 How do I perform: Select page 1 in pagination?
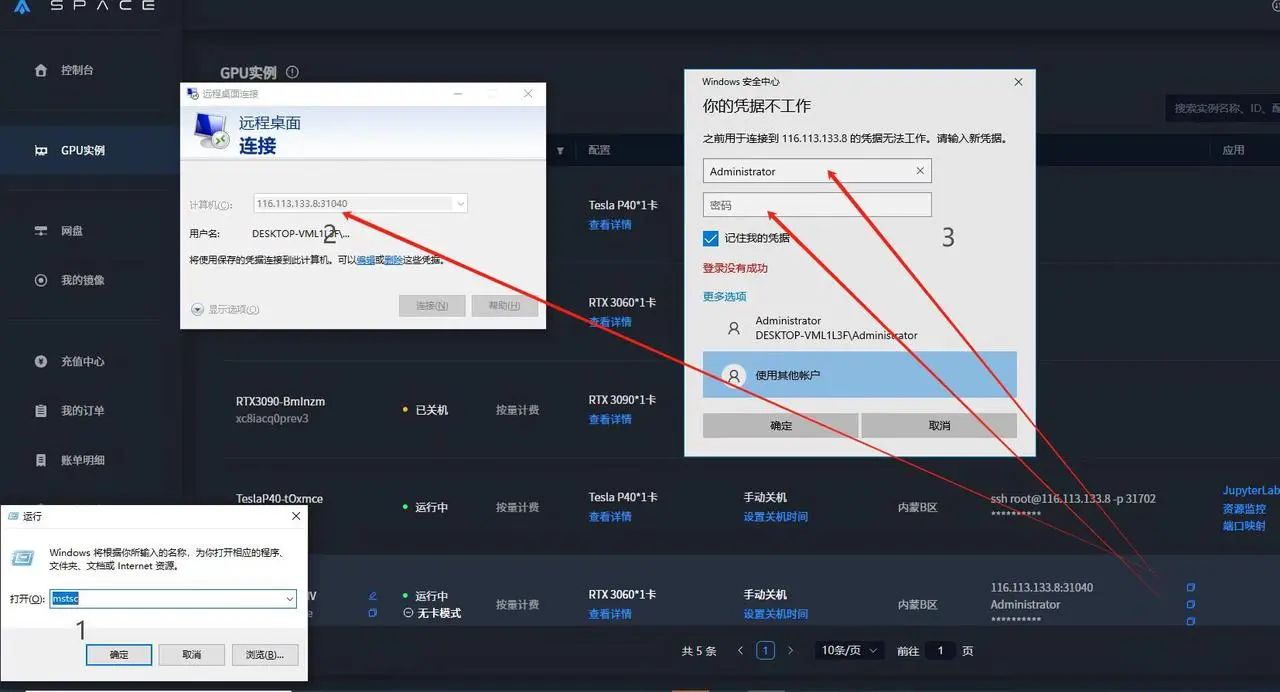(x=765, y=650)
